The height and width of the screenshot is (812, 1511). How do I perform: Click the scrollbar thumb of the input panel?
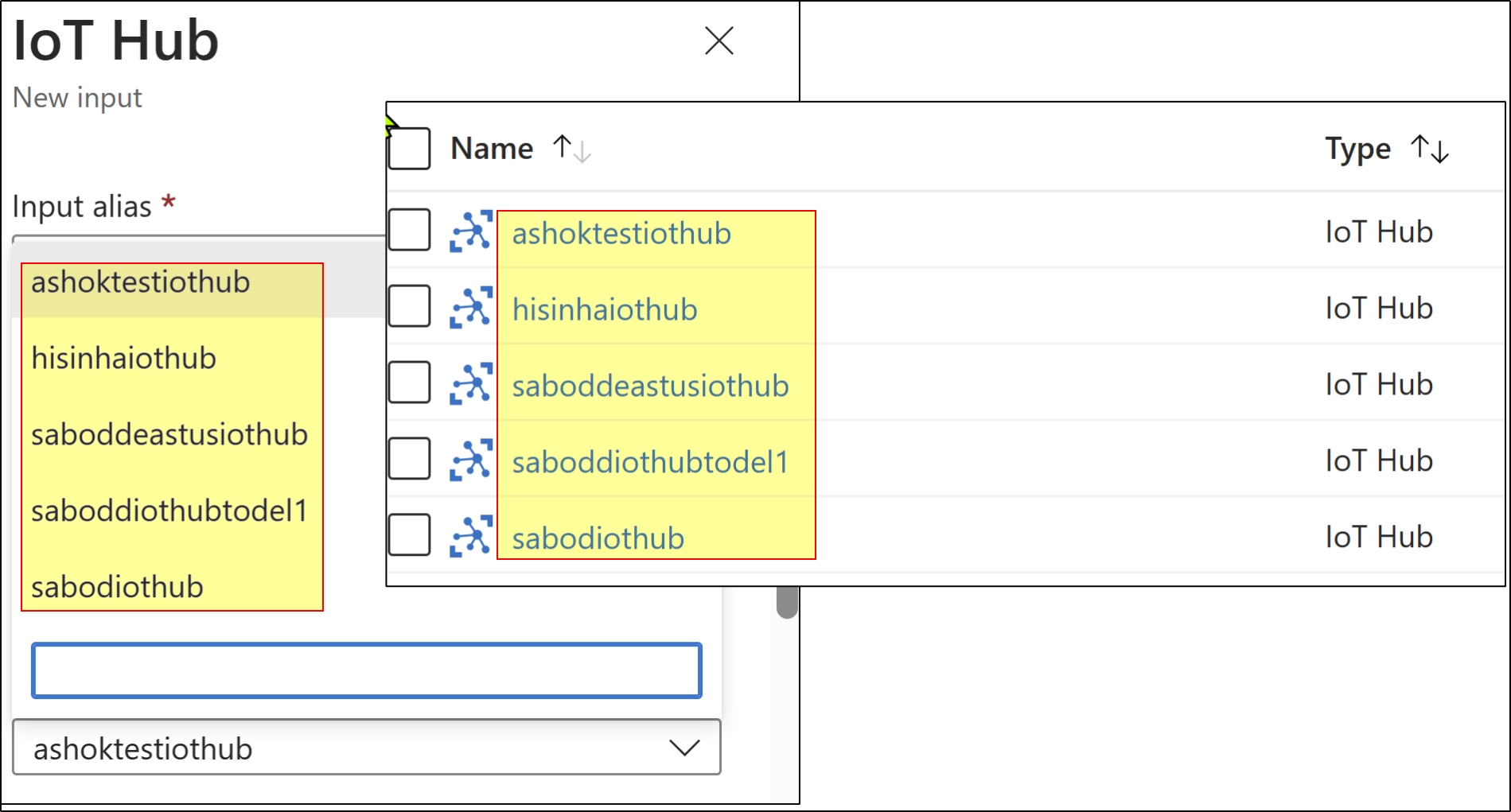787,602
